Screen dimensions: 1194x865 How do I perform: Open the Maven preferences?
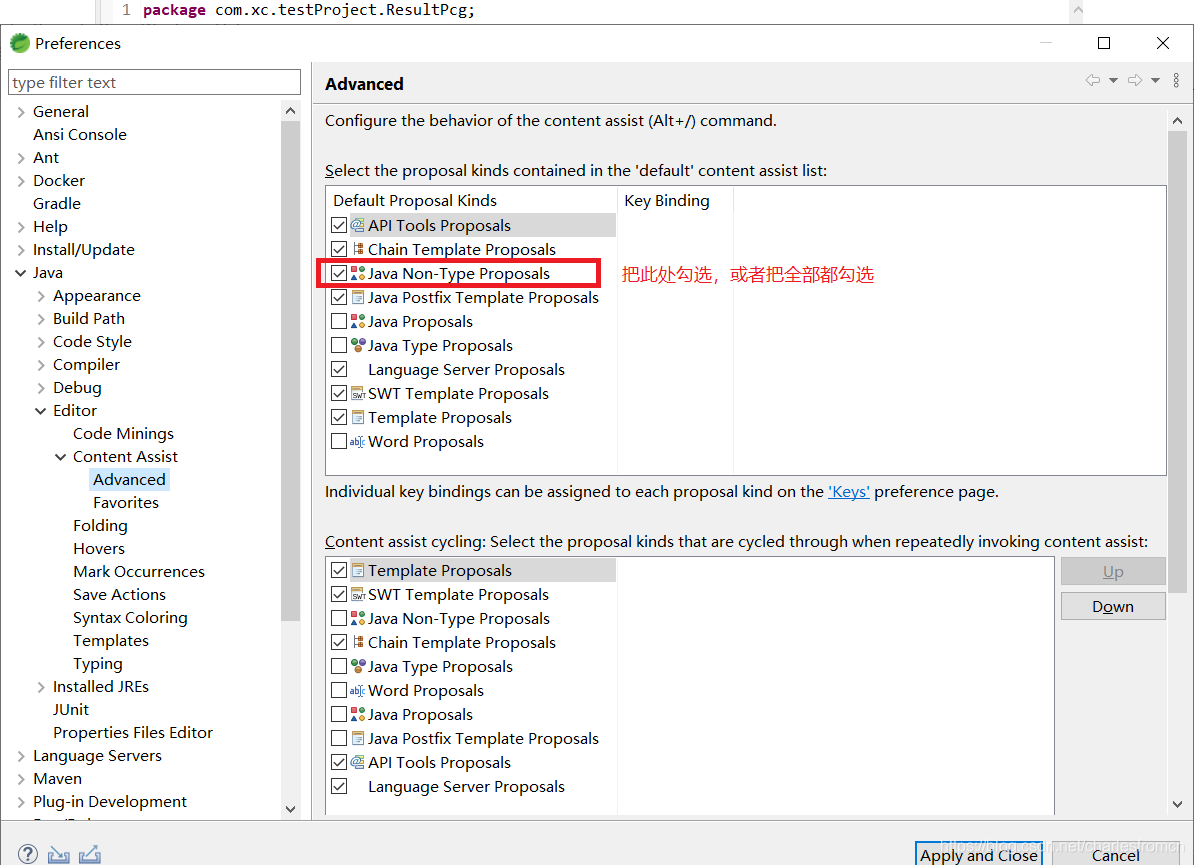(x=57, y=778)
